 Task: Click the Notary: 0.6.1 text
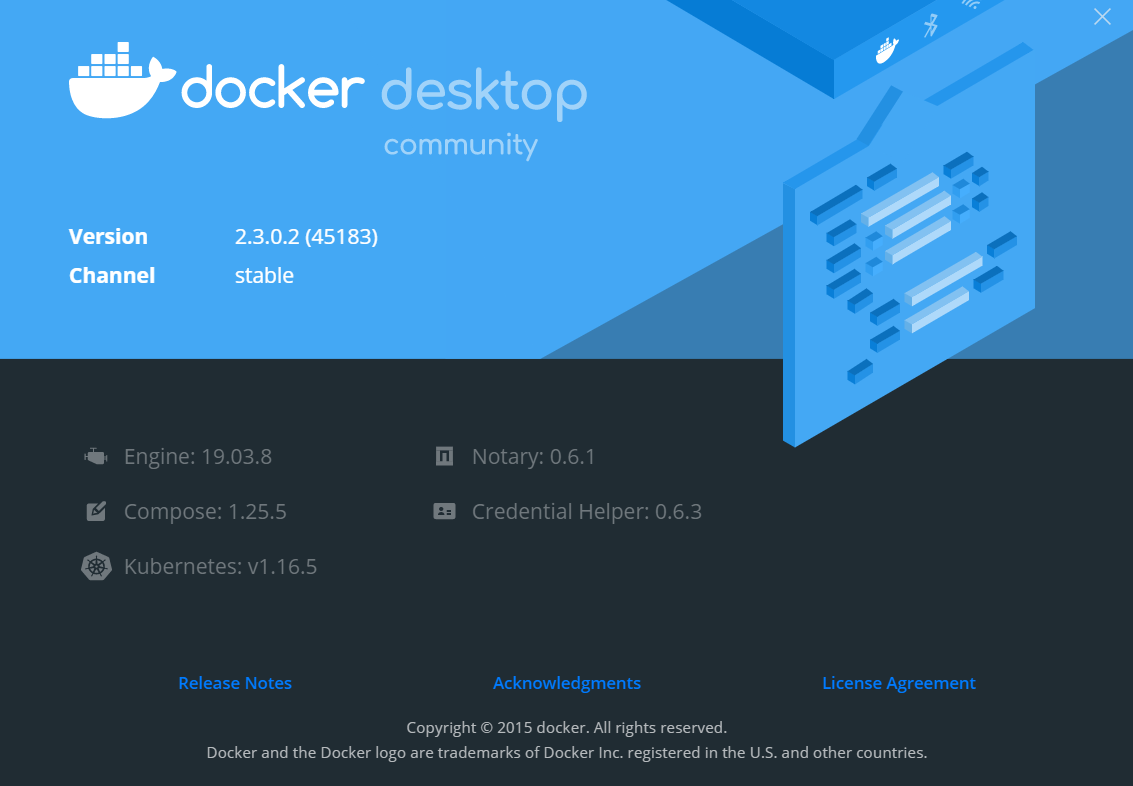coord(533,457)
